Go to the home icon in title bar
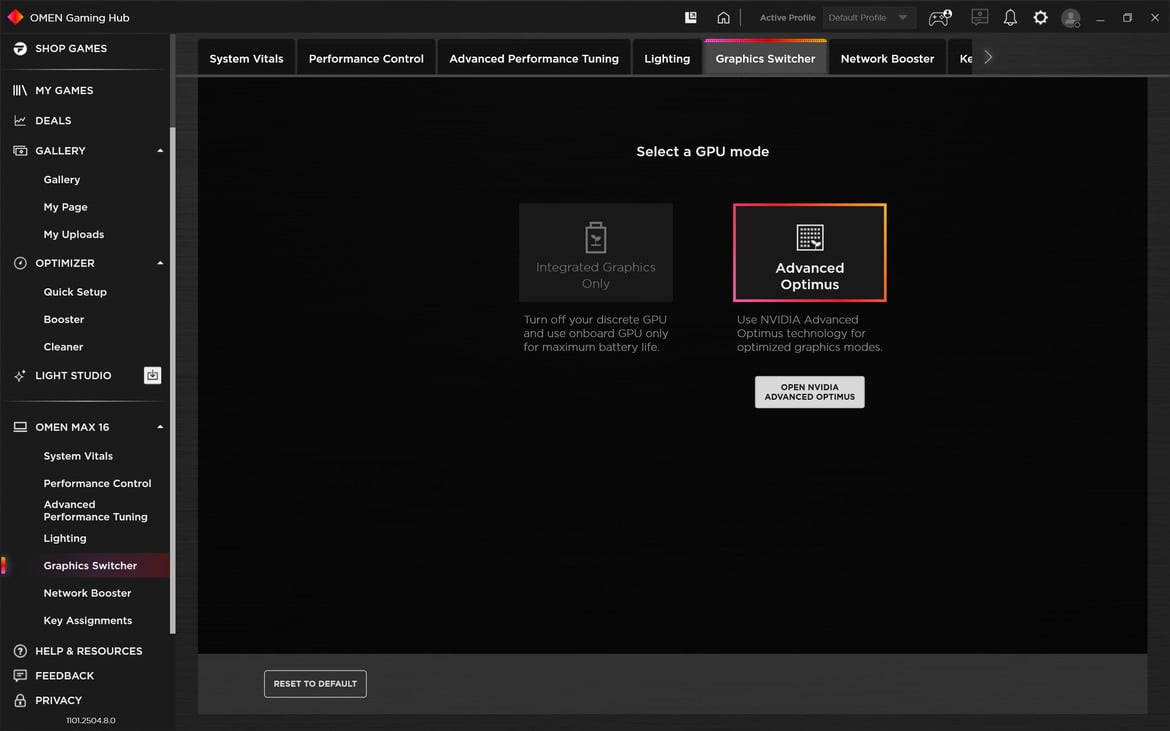 723,17
